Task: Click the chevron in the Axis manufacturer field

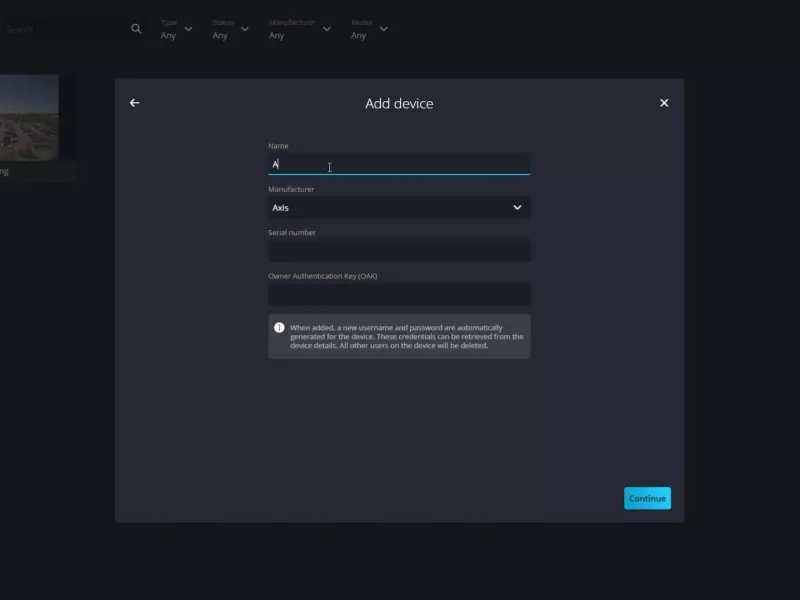Action: point(517,208)
